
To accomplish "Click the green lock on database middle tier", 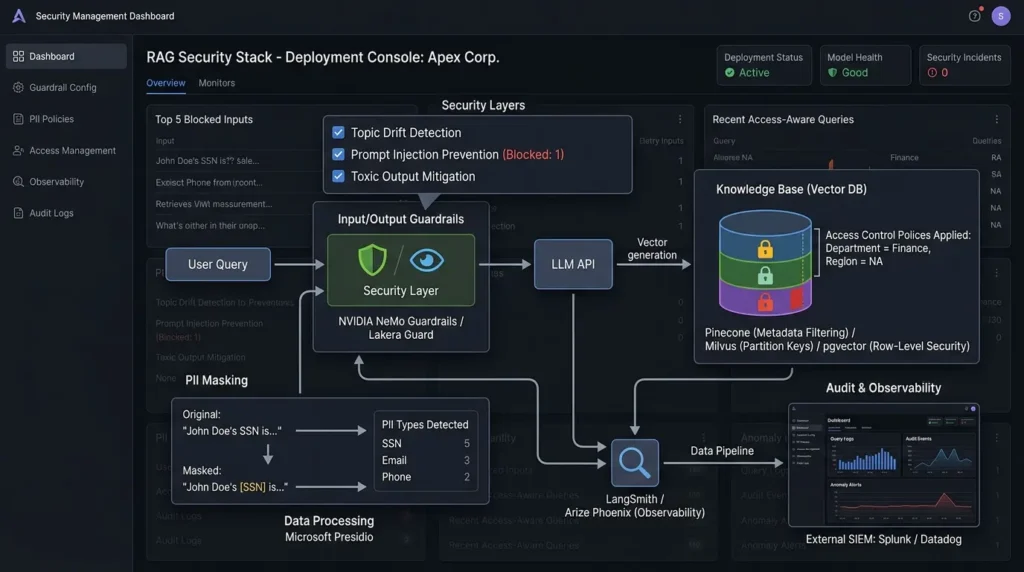I will [765, 276].
